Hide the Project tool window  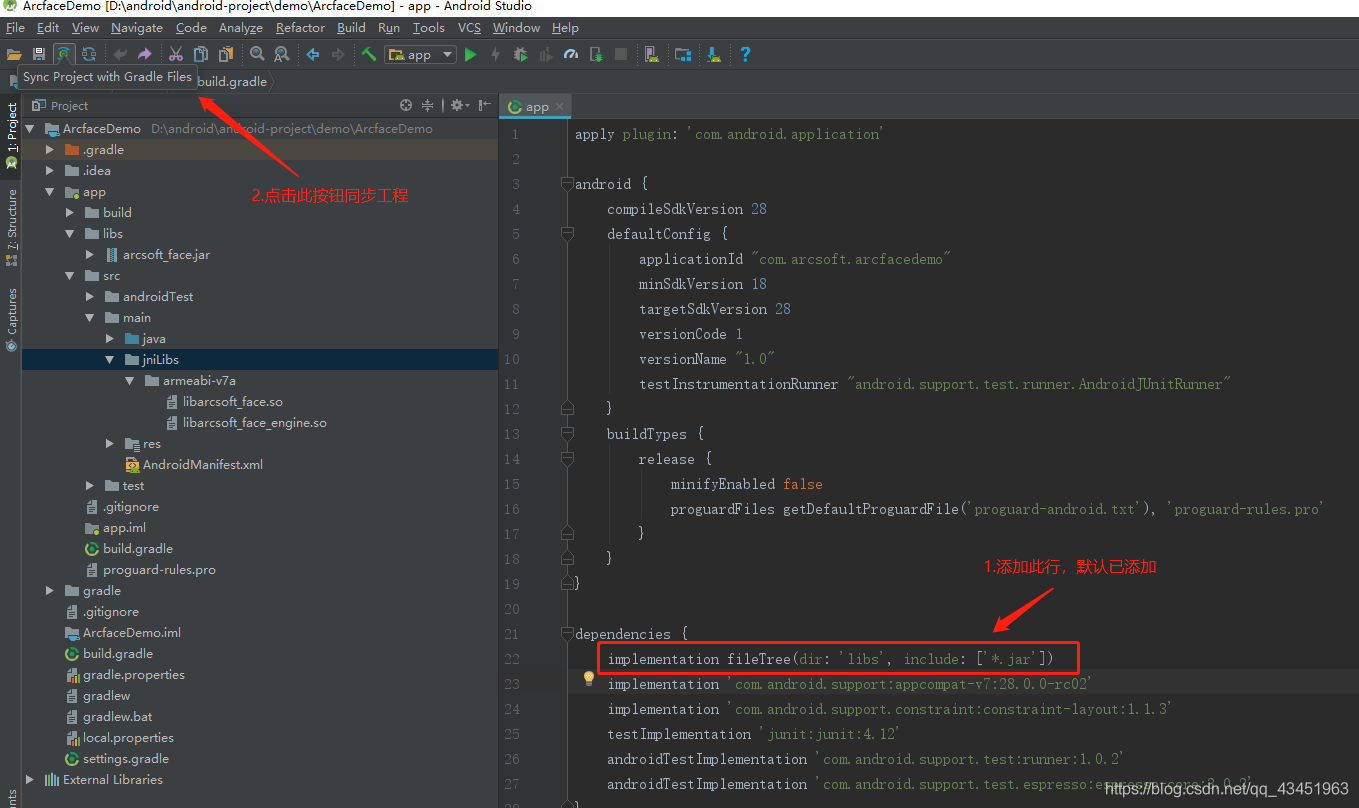(485, 105)
